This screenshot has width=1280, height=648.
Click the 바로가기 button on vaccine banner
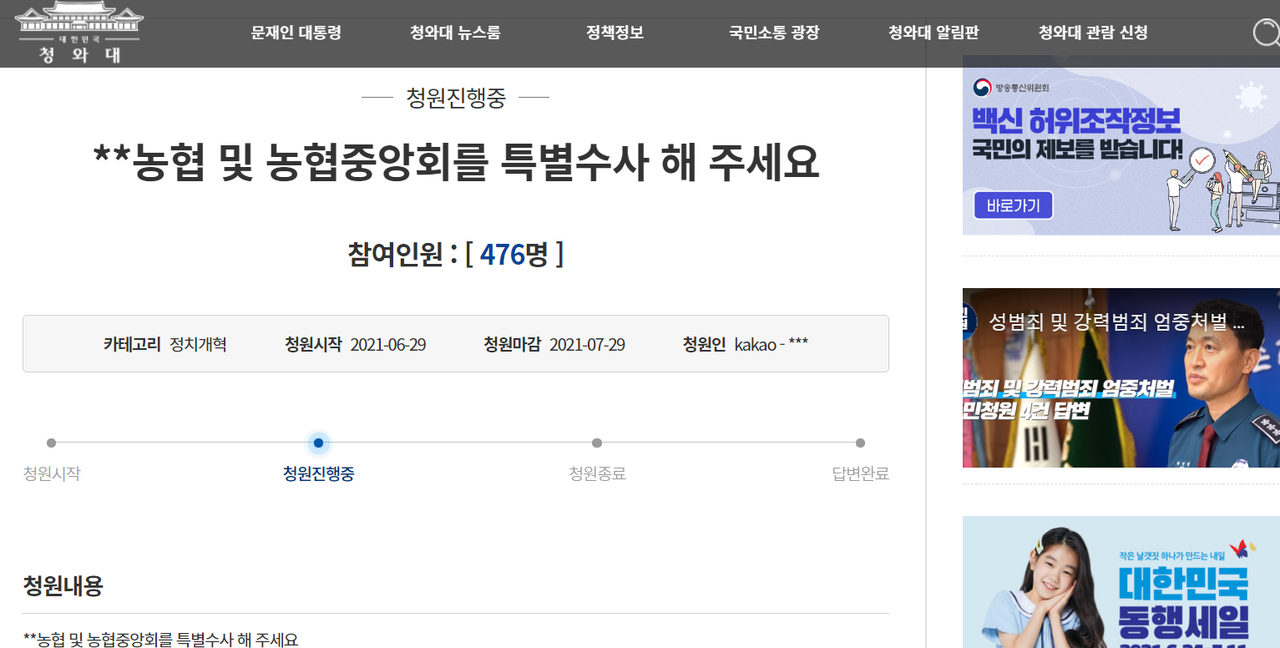tap(1012, 205)
